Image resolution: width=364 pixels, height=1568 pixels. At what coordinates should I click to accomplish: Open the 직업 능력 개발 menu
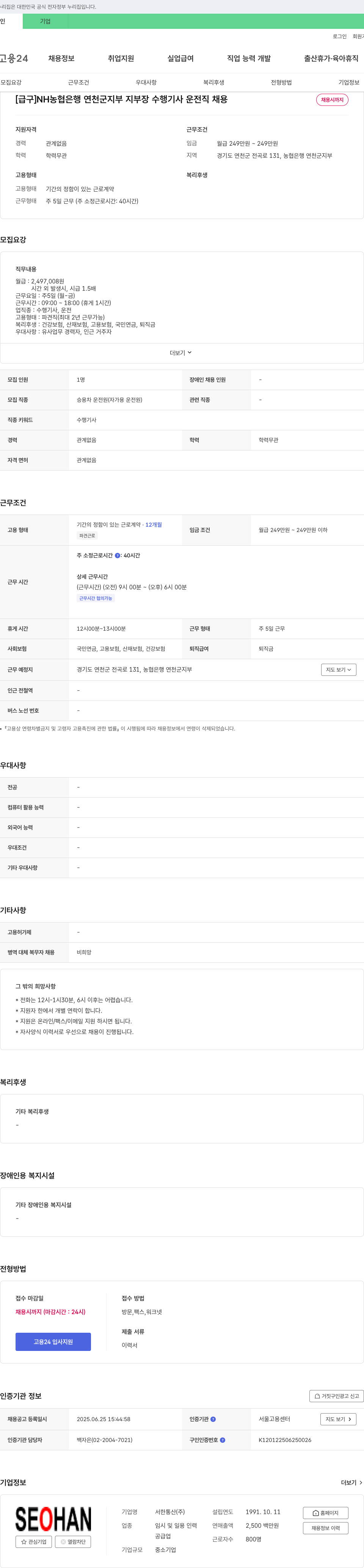[248, 58]
